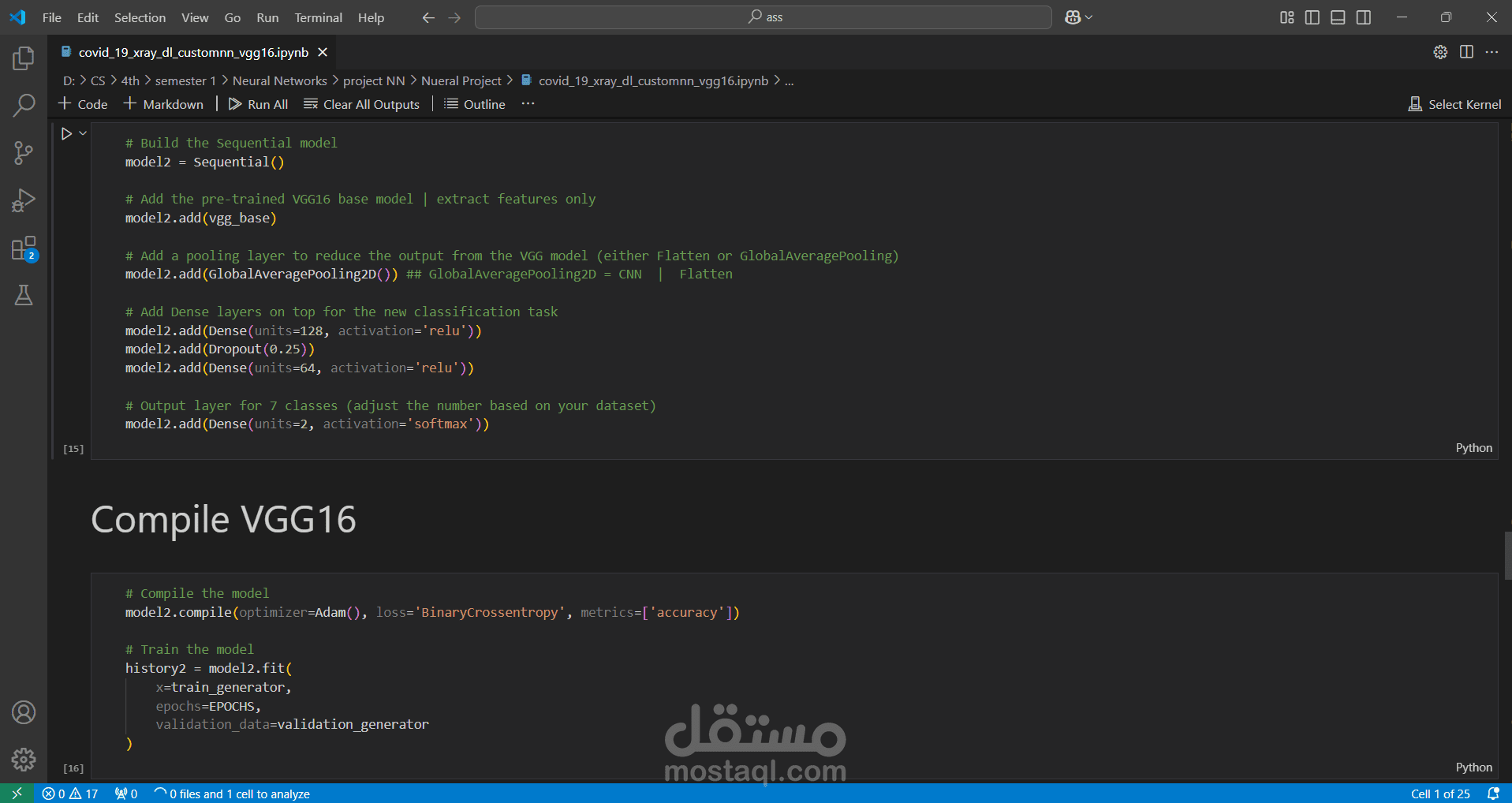Toggle the primary side bar
This screenshot has height=803, width=1512.
[1312, 17]
